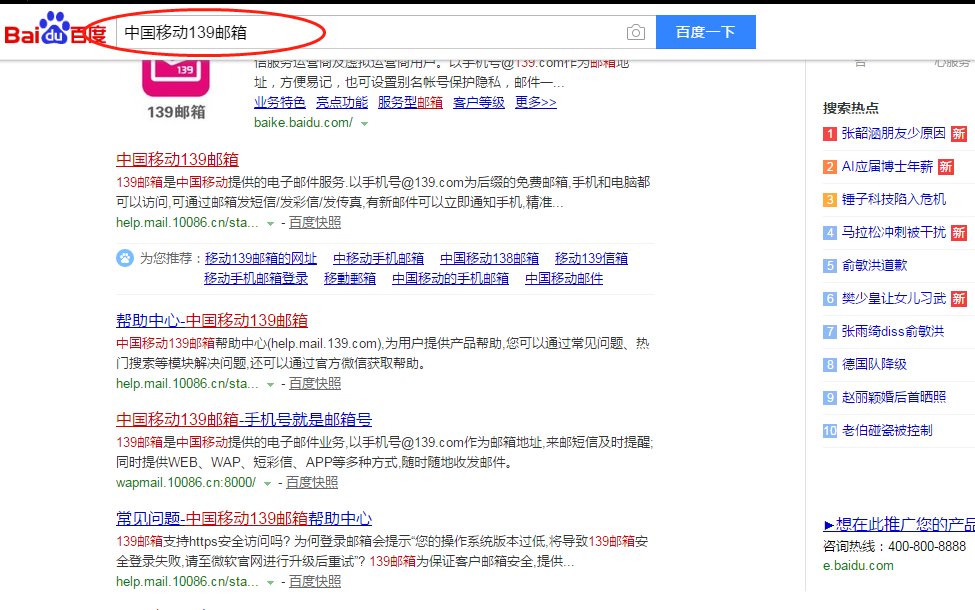Click 更多>> in the 139邮箱 entry
Screen dimensions: 975x610
(537, 103)
